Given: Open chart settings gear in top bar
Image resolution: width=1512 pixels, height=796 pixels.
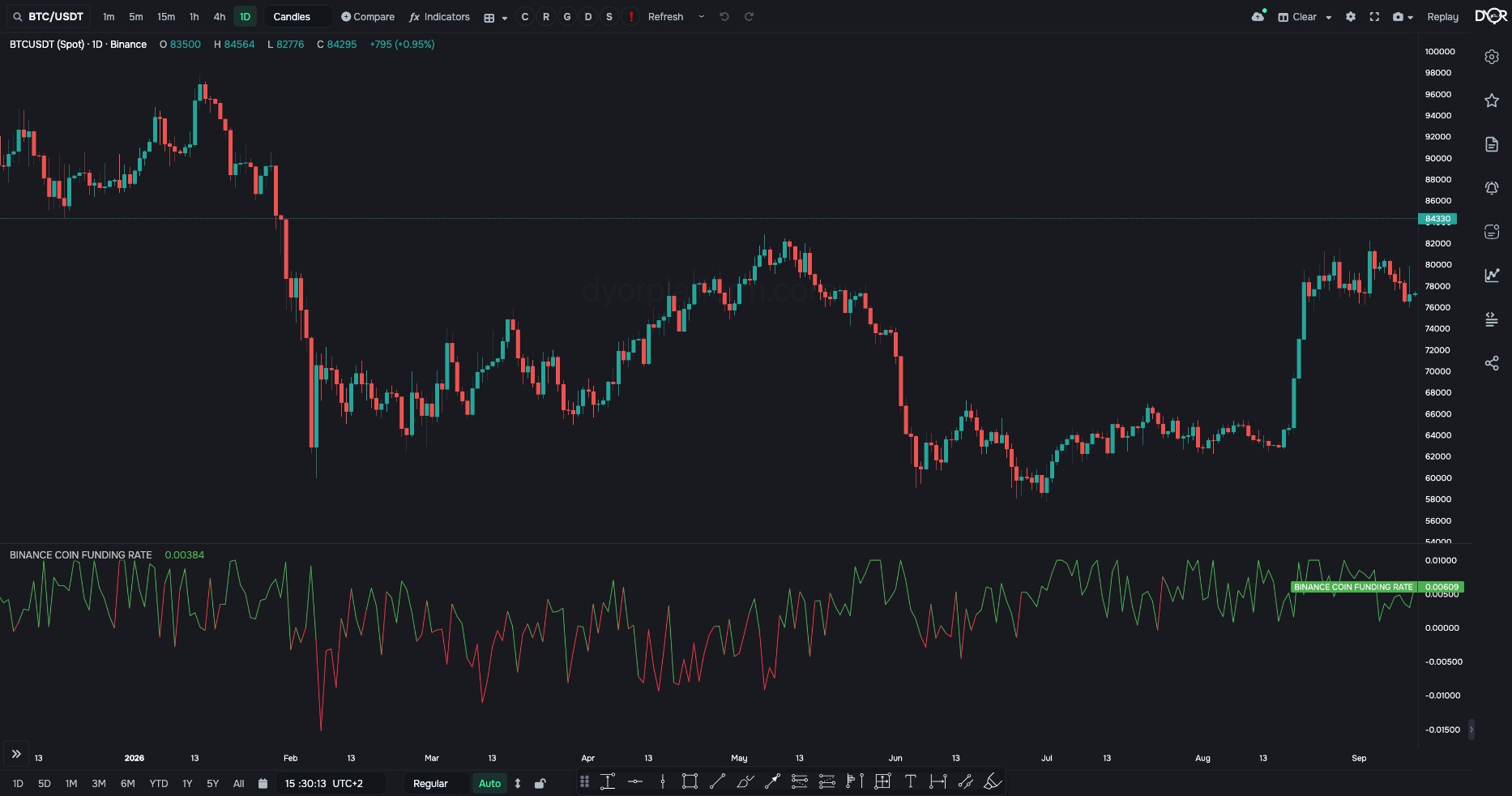Looking at the screenshot, I should 1351,17.
